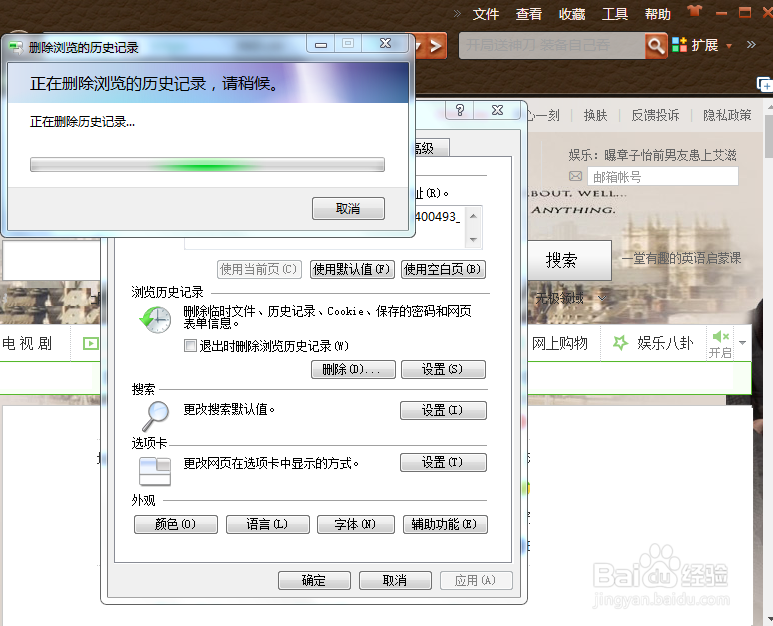Click the 邮箱帐号 input field

click(663, 176)
